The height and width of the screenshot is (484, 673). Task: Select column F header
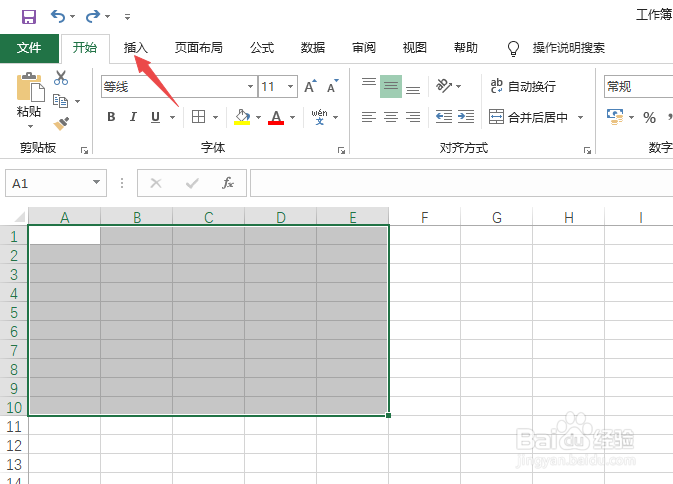click(424, 217)
